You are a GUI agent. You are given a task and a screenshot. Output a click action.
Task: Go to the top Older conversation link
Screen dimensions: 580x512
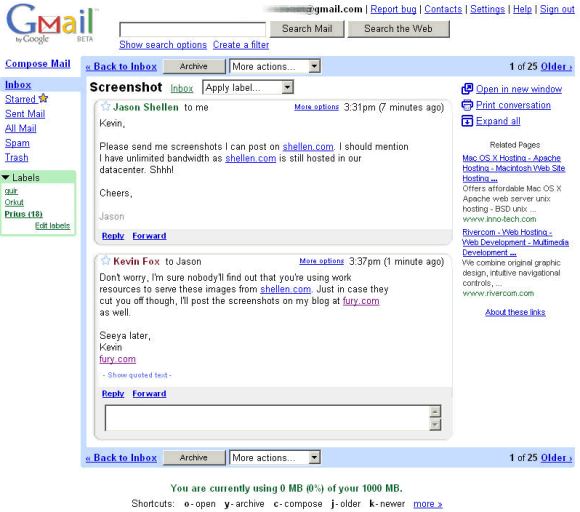pos(556,67)
